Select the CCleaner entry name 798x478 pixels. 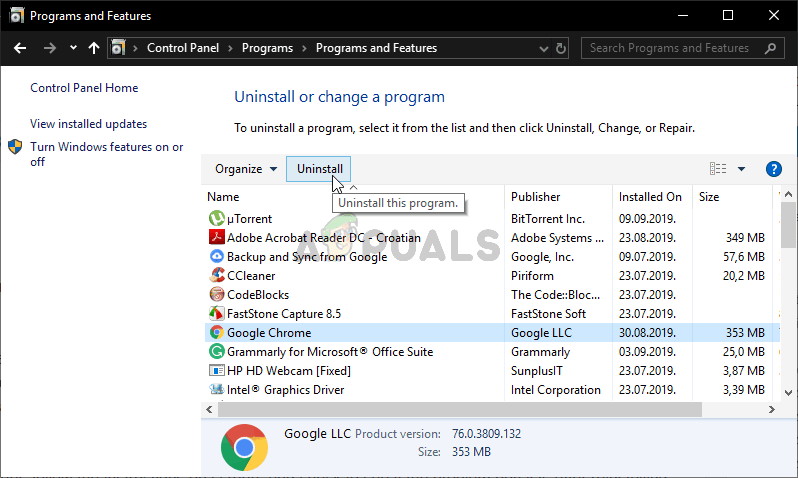(251, 276)
